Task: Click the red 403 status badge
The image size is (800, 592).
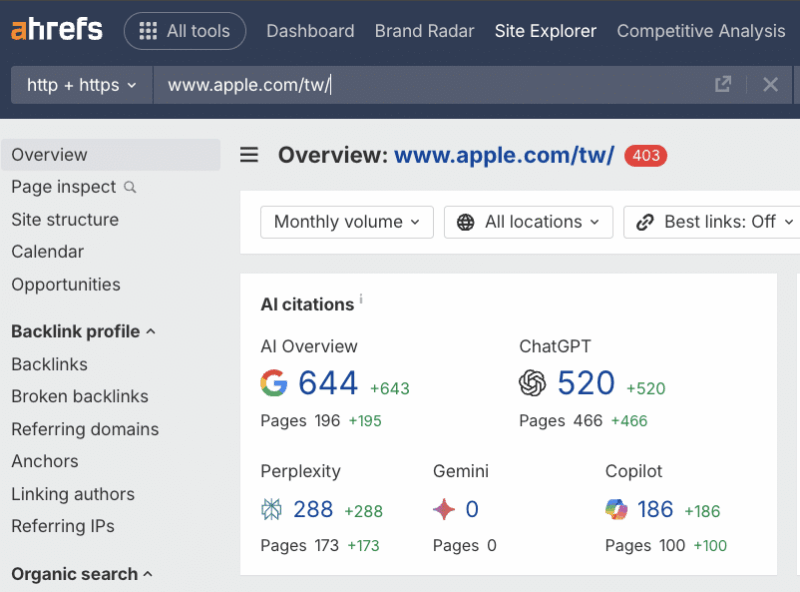Action: pos(646,155)
